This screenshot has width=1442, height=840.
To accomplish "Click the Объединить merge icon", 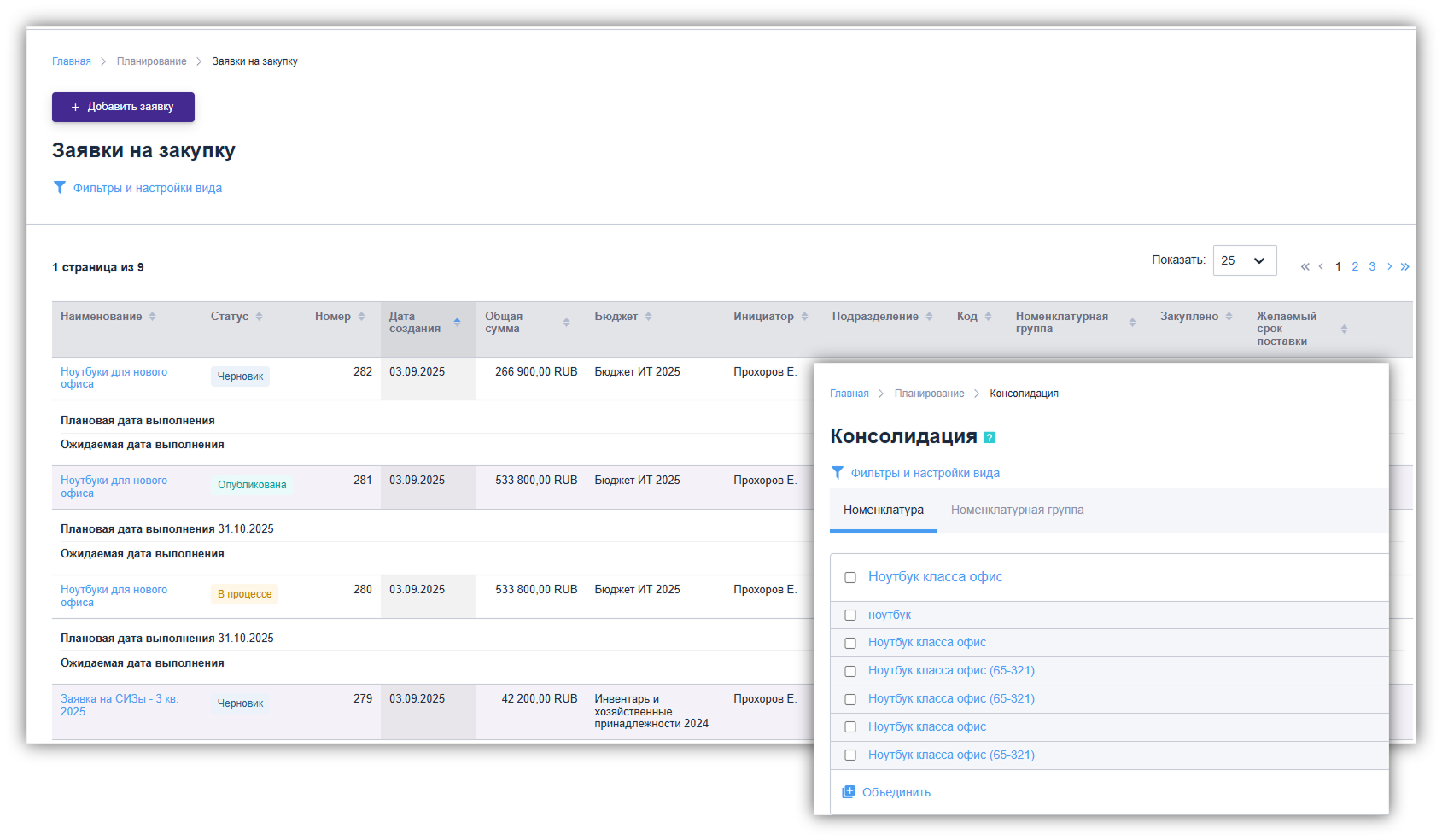I will pyautogui.click(x=849, y=792).
